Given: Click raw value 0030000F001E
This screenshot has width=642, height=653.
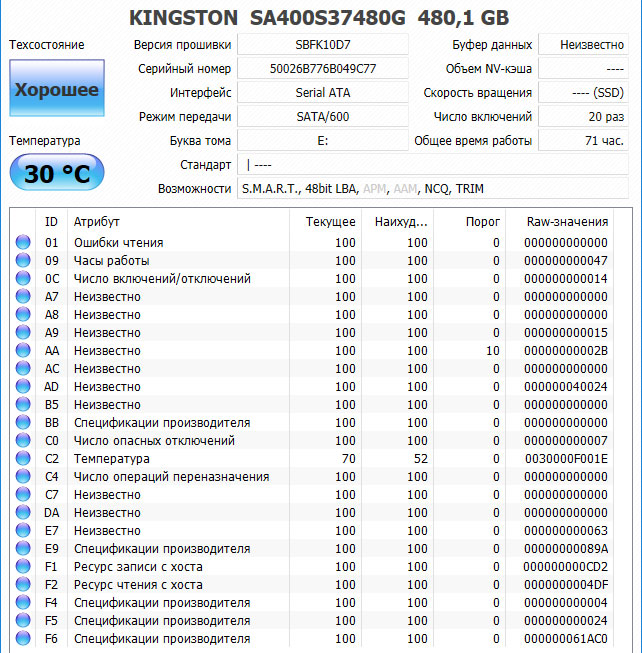Looking at the screenshot, I should 566,459.
